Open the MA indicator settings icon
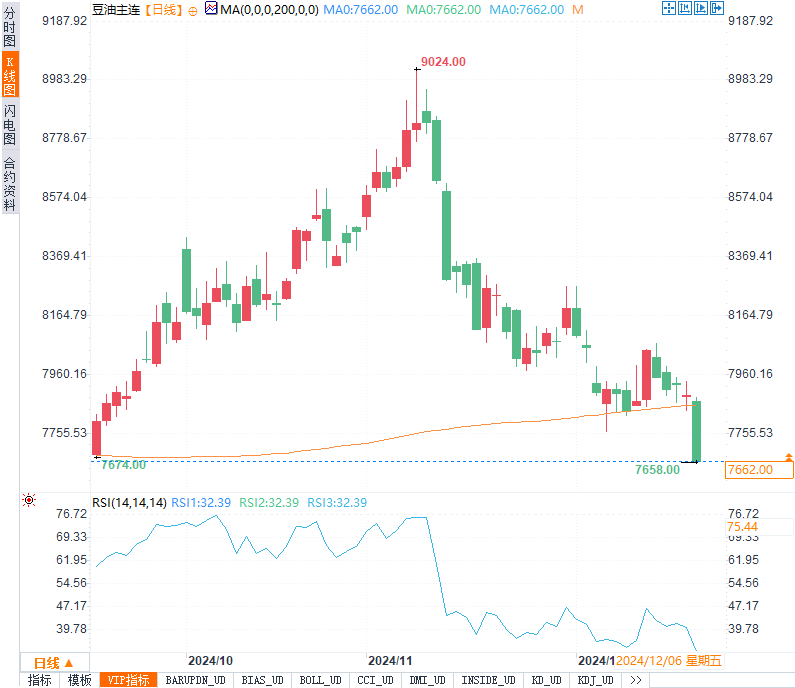The height and width of the screenshot is (688, 795). (211, 8)
